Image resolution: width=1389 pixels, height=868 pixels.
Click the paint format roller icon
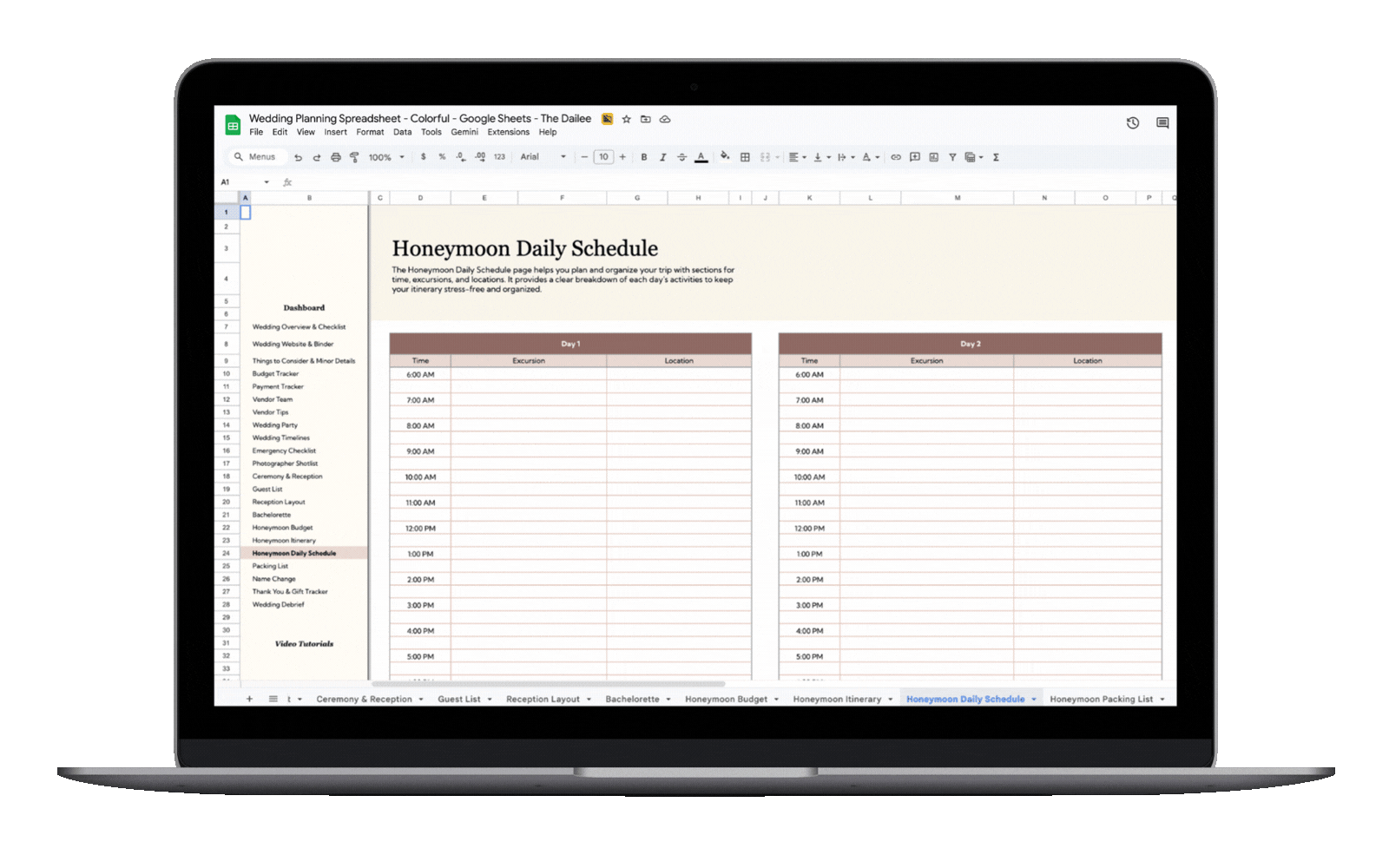coord(354,157)
